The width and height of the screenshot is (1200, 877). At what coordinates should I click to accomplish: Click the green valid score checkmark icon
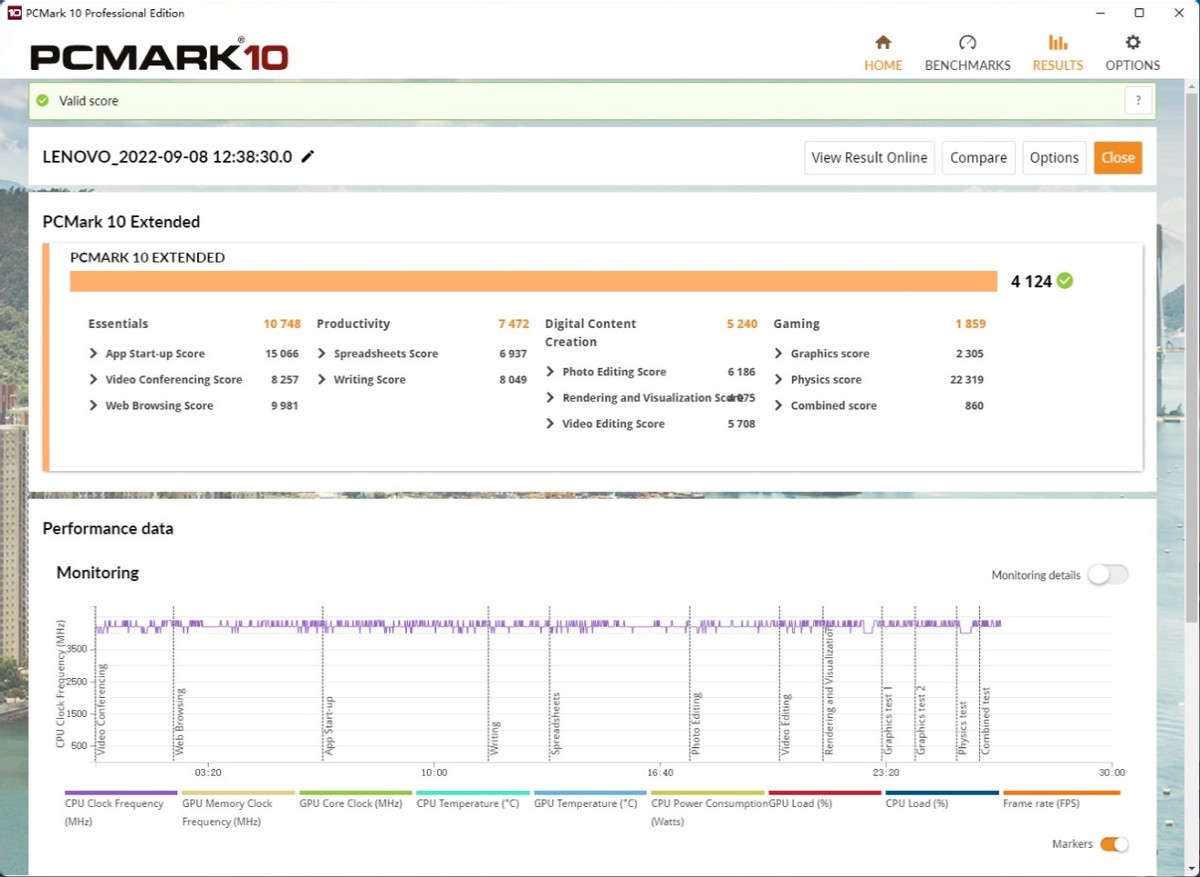pos(42,101)
